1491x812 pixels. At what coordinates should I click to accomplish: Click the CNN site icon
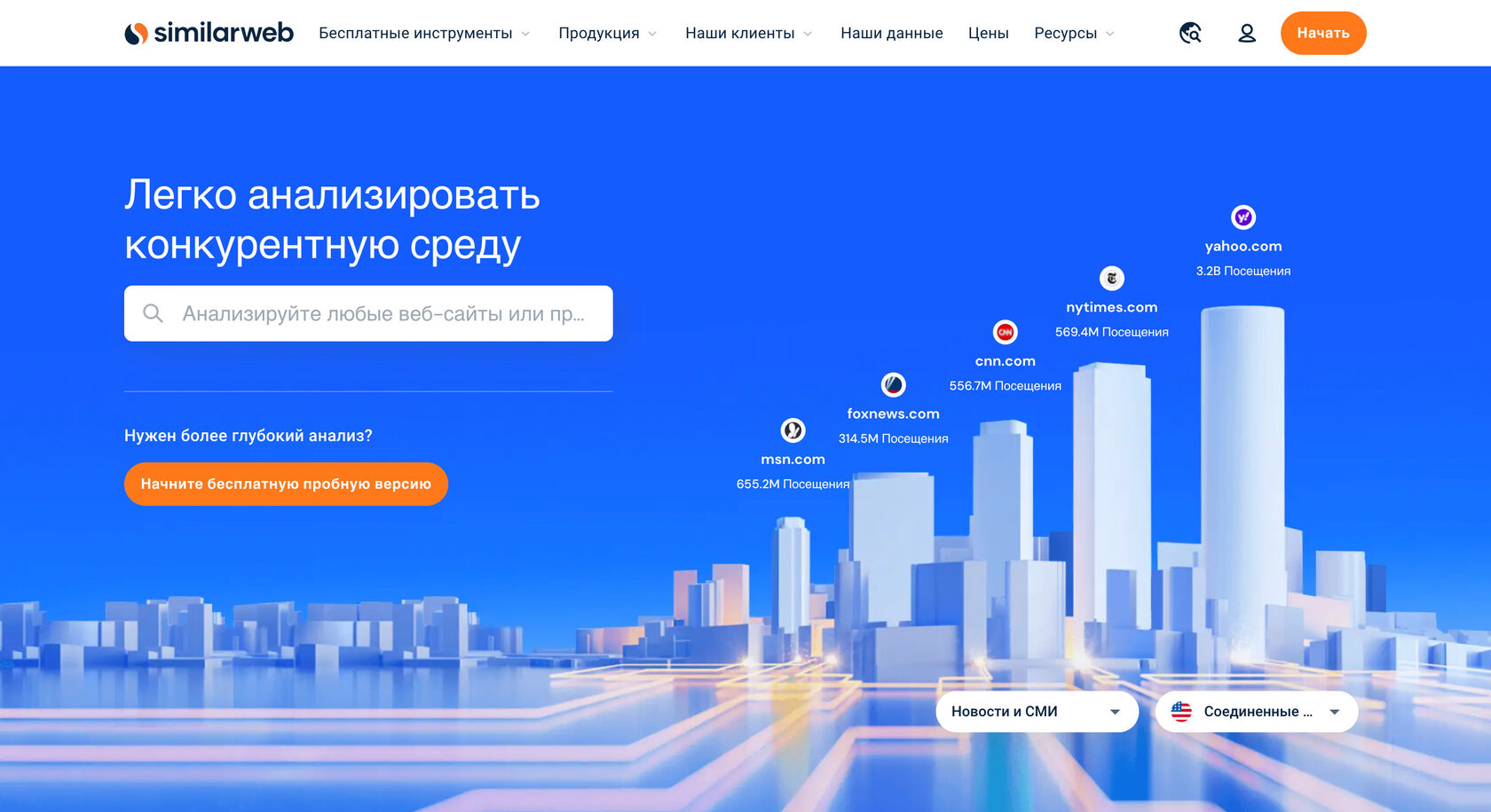click(1005, 332)
